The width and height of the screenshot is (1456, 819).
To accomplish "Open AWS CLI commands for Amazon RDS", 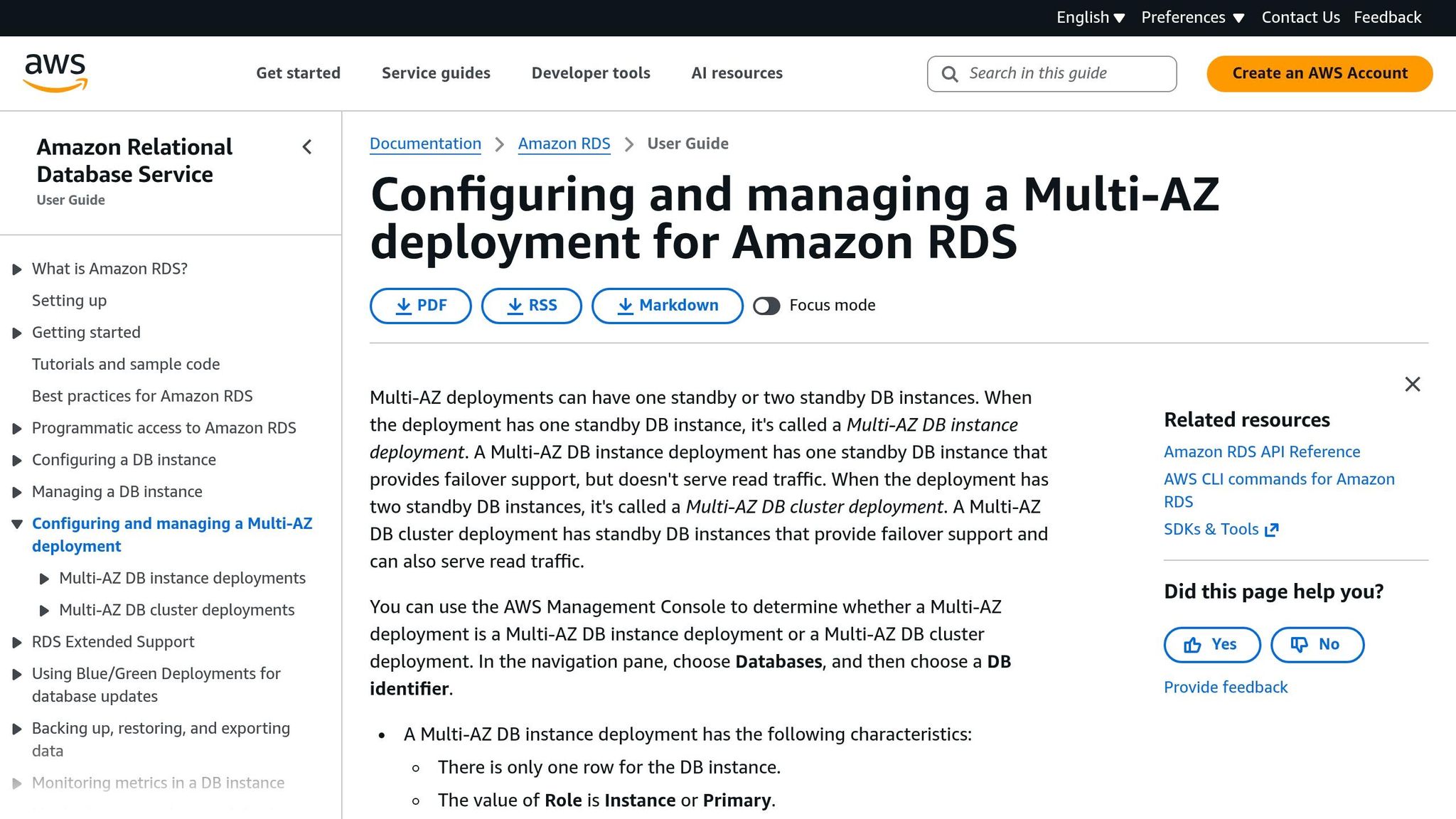I will 1279,491.
